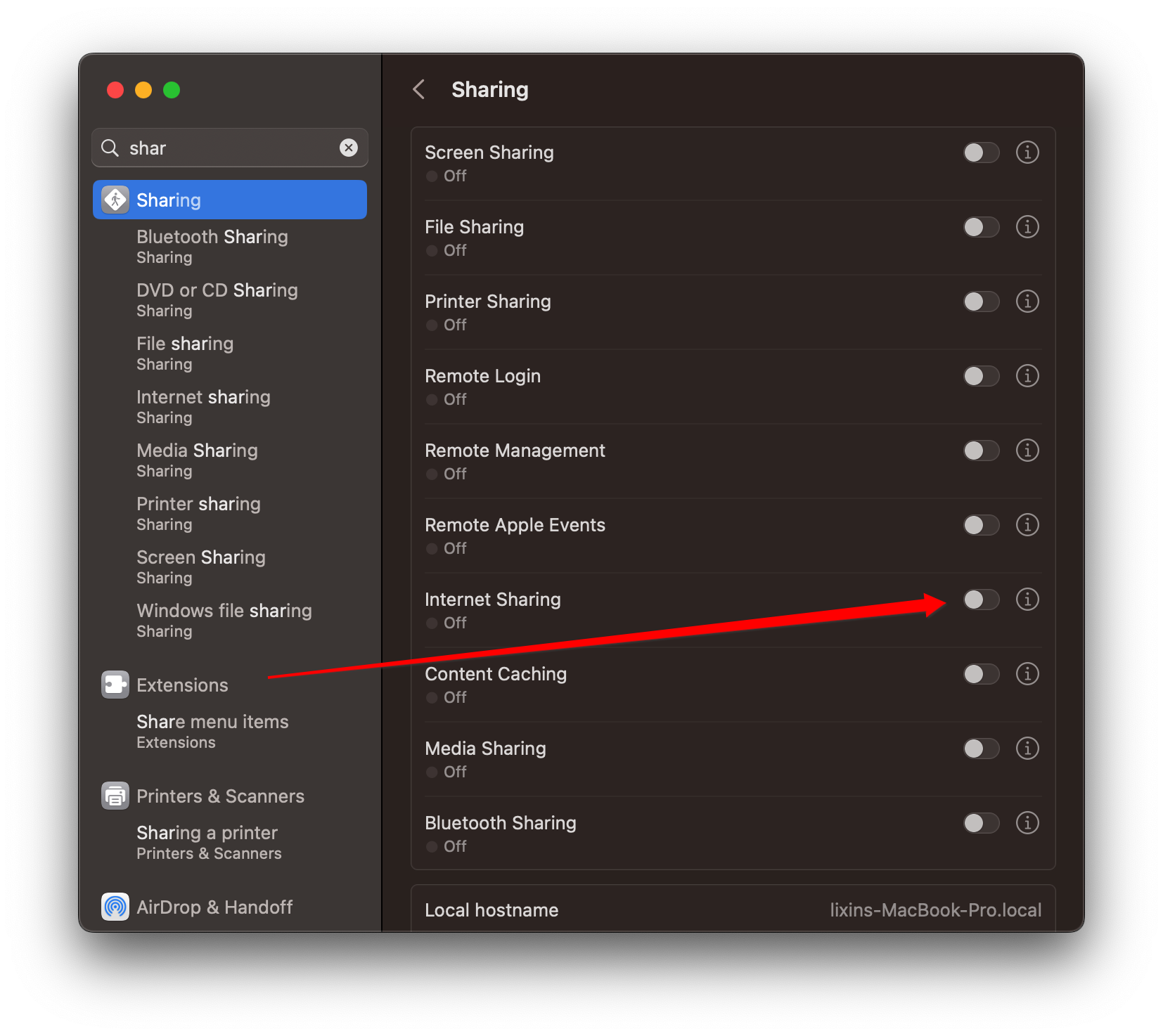Enable Bluetooth Sharing toggle

[x=981, y=823]
